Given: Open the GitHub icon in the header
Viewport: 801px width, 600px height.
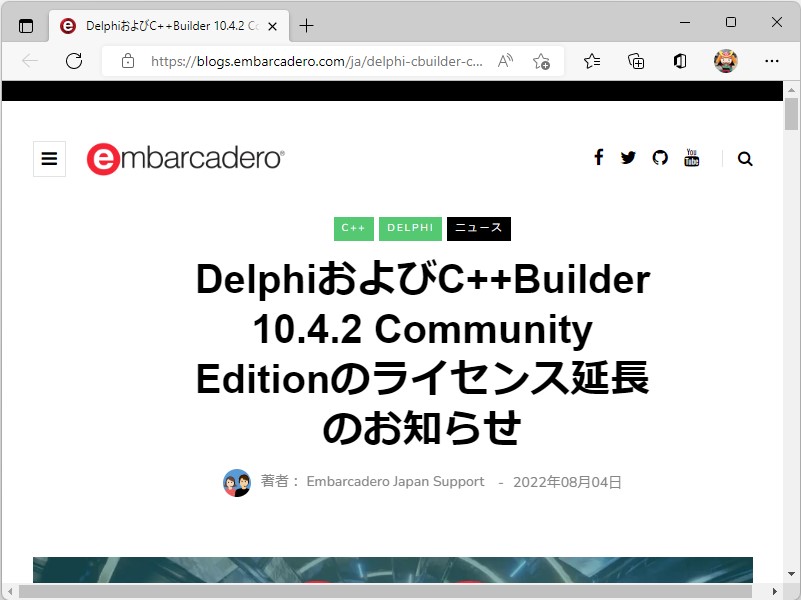Looking at the screenshot, I should pyautogui.click(x=660, y=157).
